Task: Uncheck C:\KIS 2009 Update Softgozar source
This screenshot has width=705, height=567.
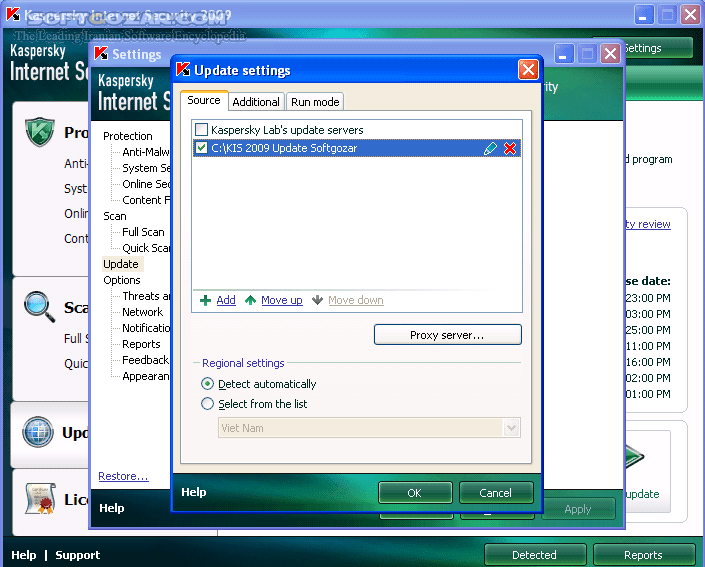Action: [x=202, y=148]
